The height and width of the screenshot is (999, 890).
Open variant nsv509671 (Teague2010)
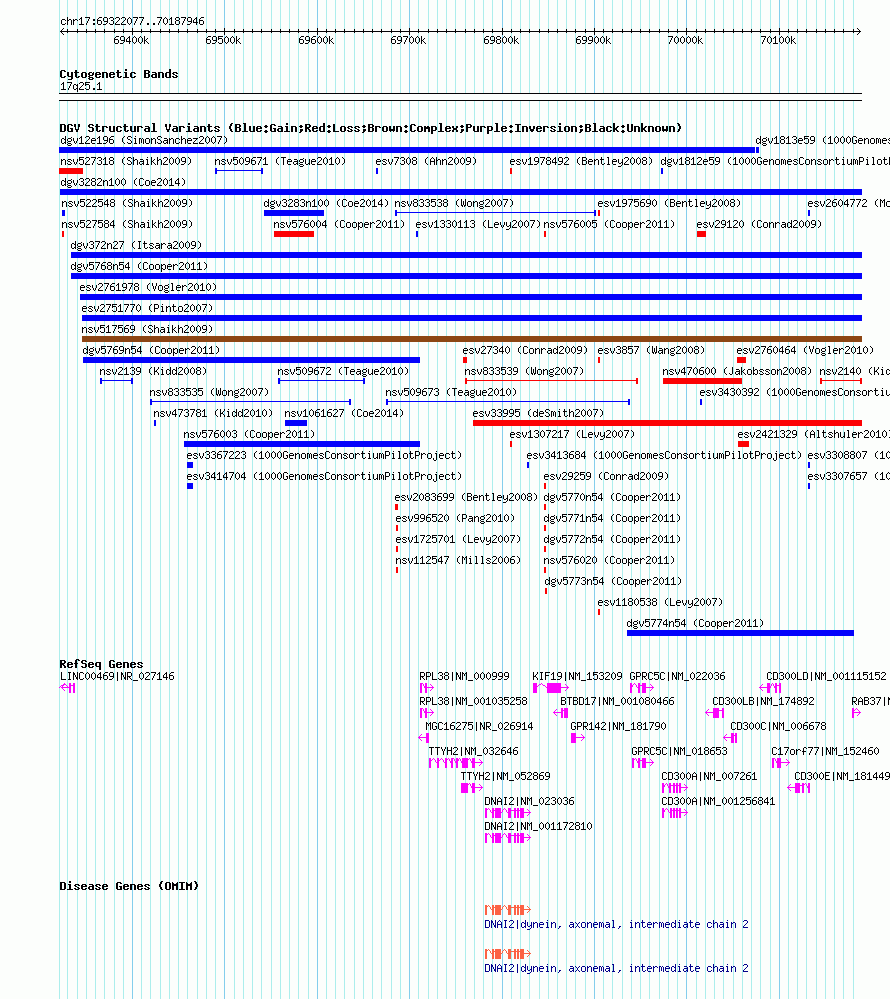pyautogui.click(x=280, y=161)
